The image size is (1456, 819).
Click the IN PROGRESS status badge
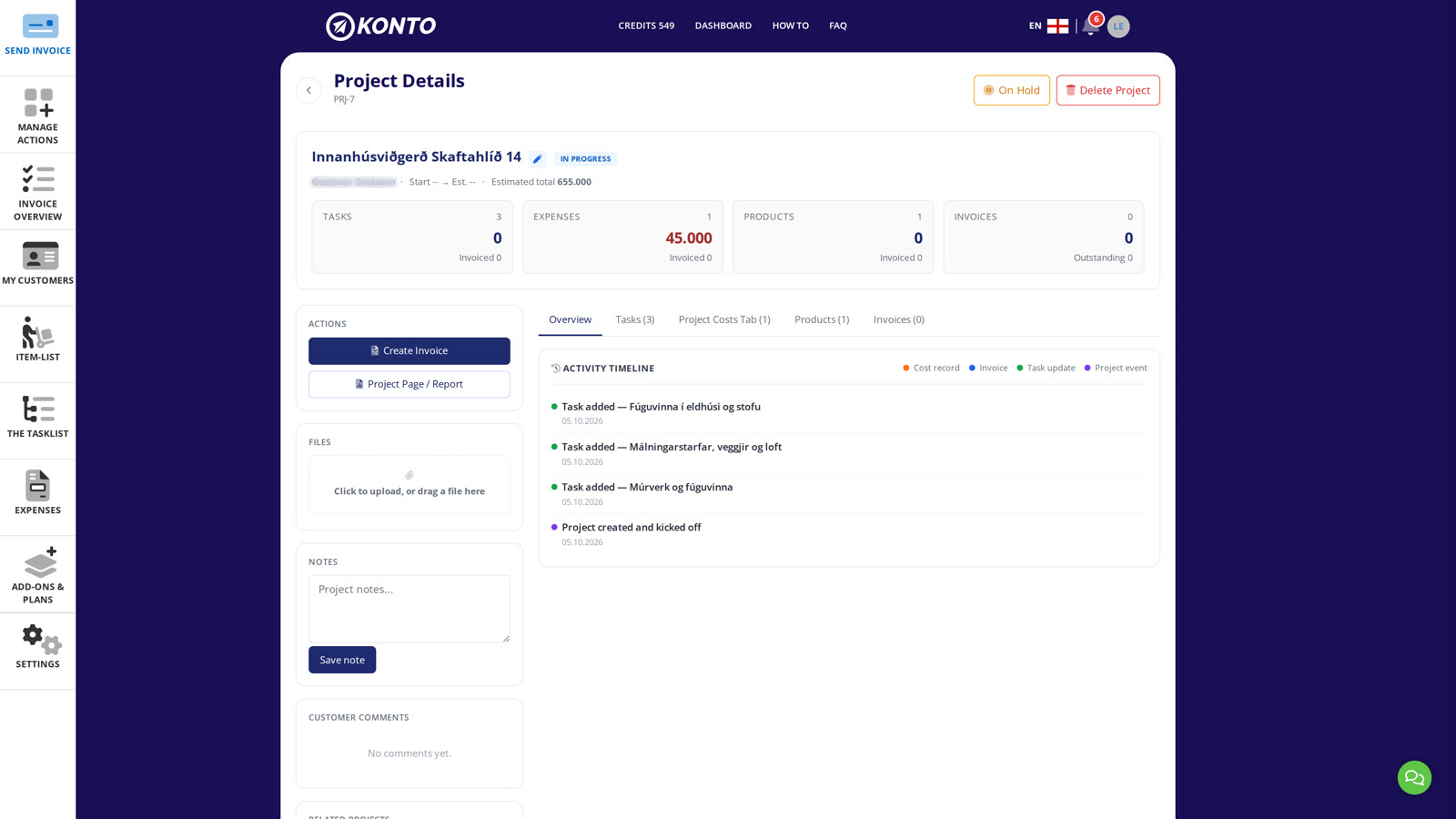point(585,159)
